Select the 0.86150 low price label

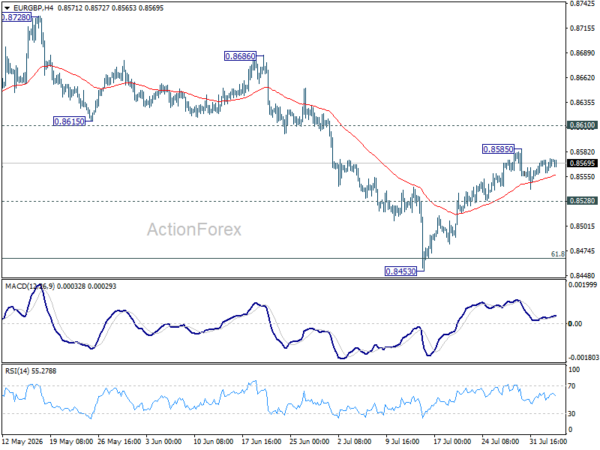[69, 122]
